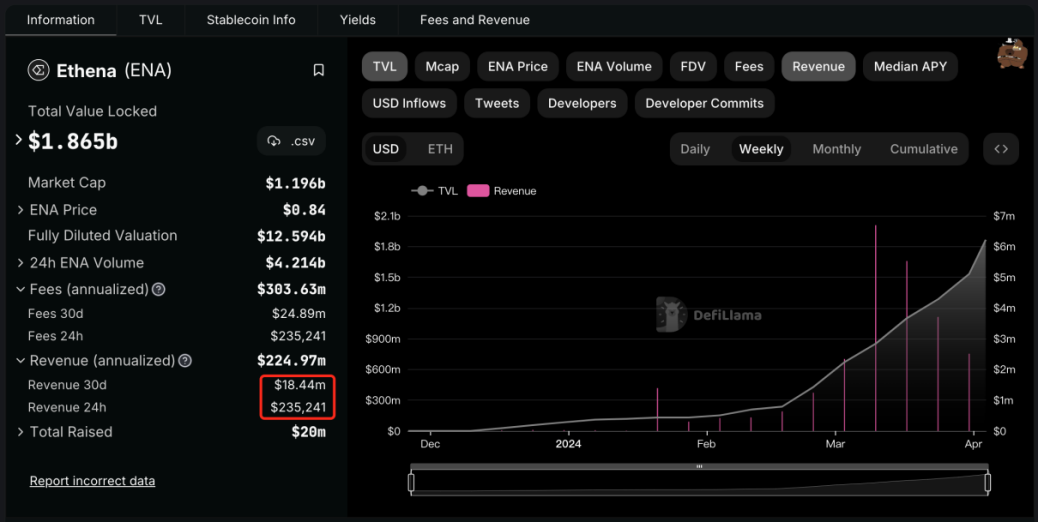Open the Information tab
The image size is (1038, 522).
point(60,20)
